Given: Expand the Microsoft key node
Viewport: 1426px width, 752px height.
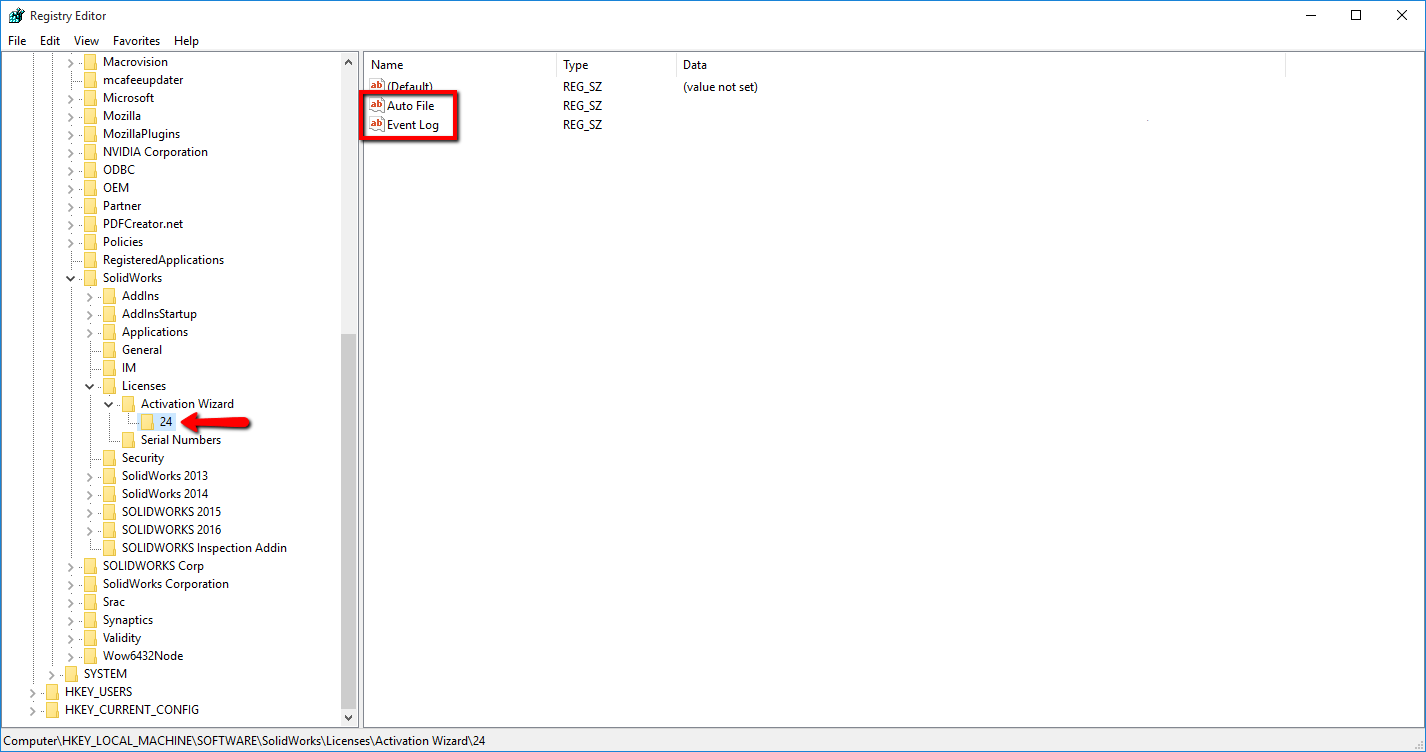Looking at the screenshot, I should [71, 98].
